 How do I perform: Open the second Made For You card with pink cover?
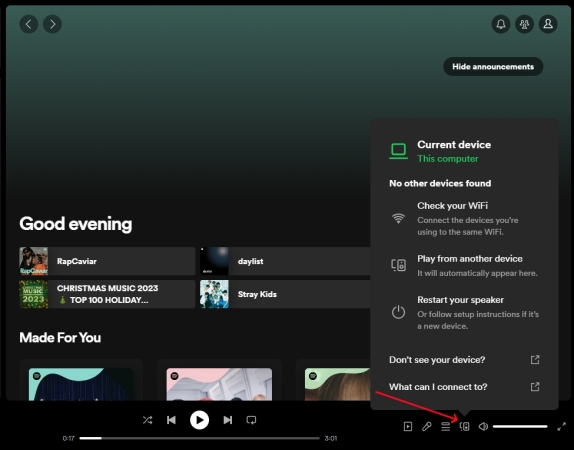click(x=219, y=381)
